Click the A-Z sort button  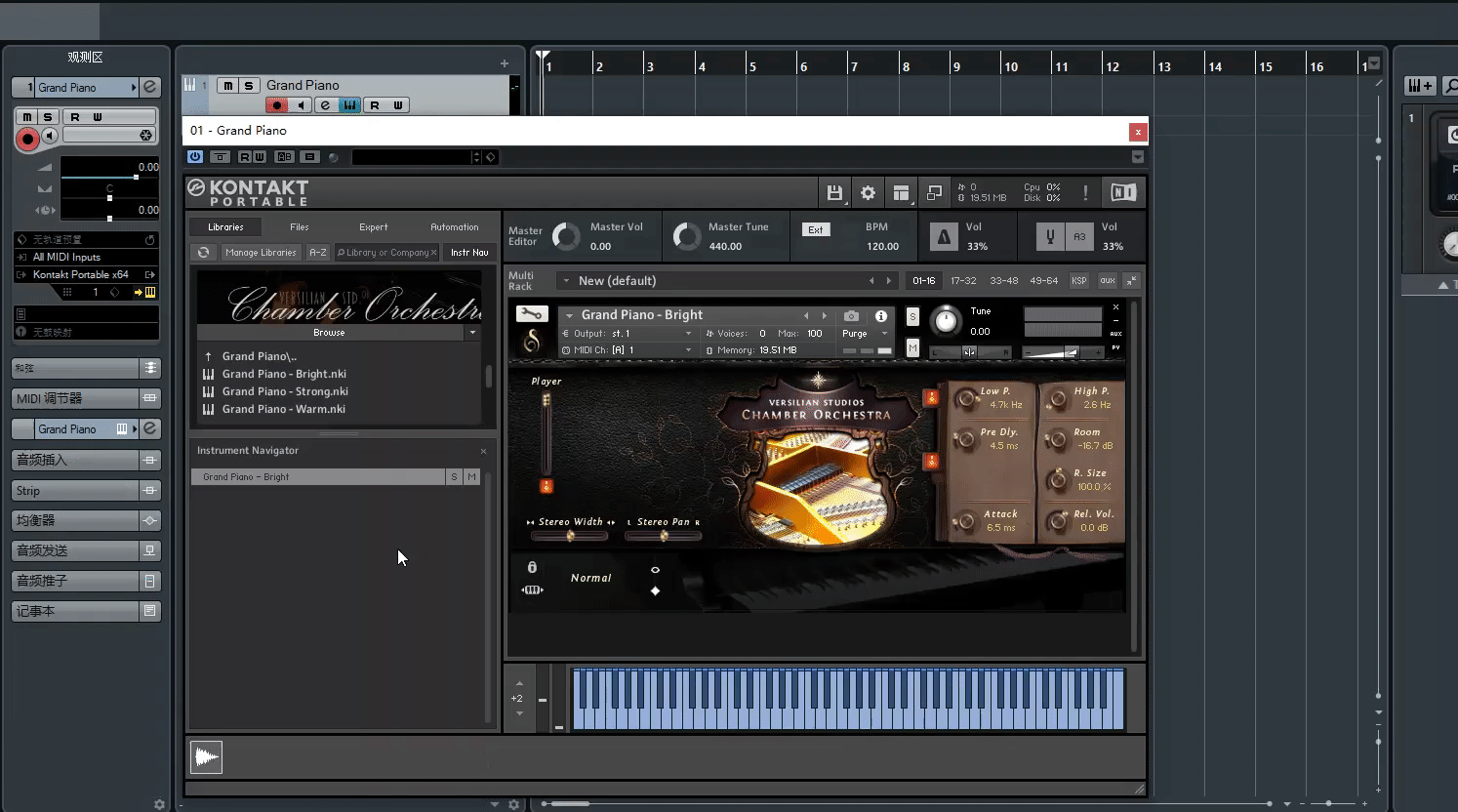(x=318, y=253)
